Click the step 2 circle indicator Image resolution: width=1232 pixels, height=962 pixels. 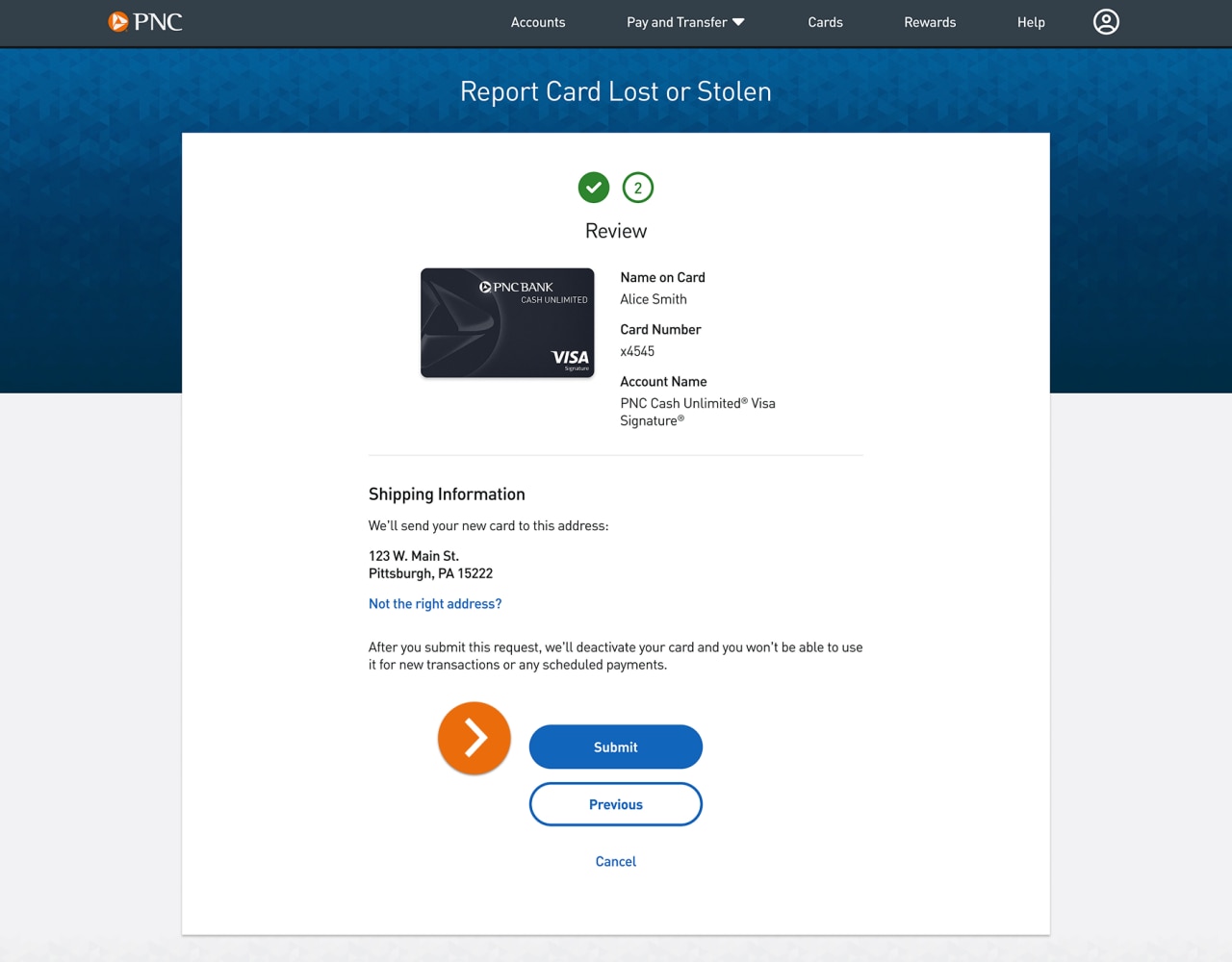point(638,188)
